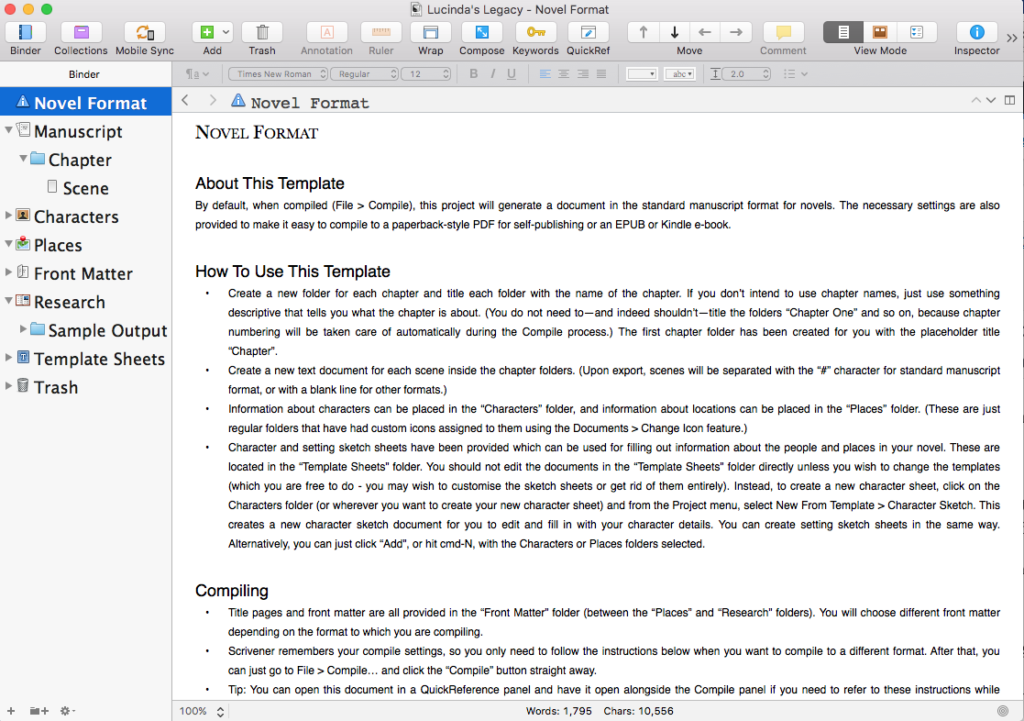Collapse the Manuscript folder
Image resolution: width=1024 pixels, height=721 pixels.
click(x=9, y=131)
